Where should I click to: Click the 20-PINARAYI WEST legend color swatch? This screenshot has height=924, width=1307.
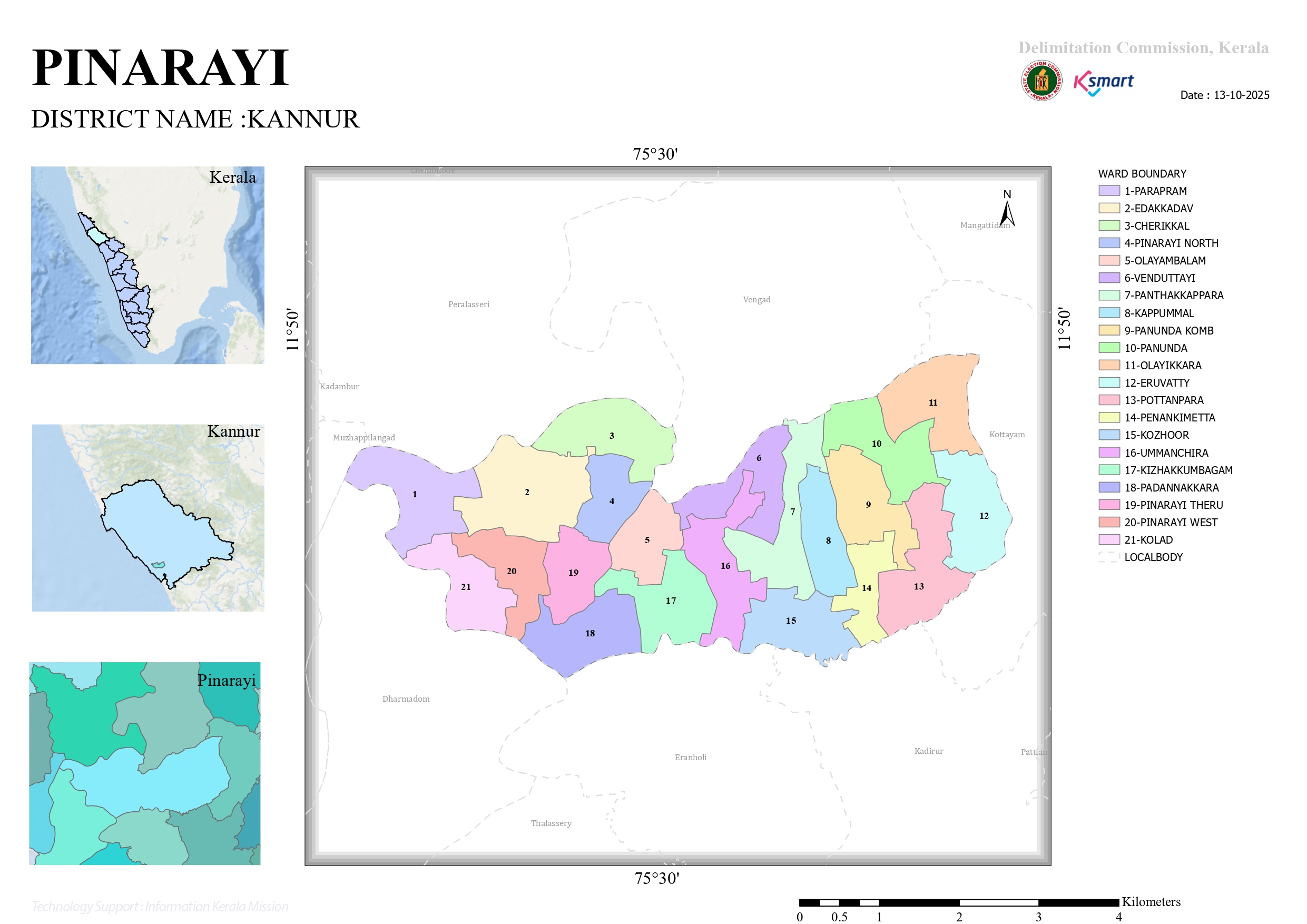[x=1109, y=522]
